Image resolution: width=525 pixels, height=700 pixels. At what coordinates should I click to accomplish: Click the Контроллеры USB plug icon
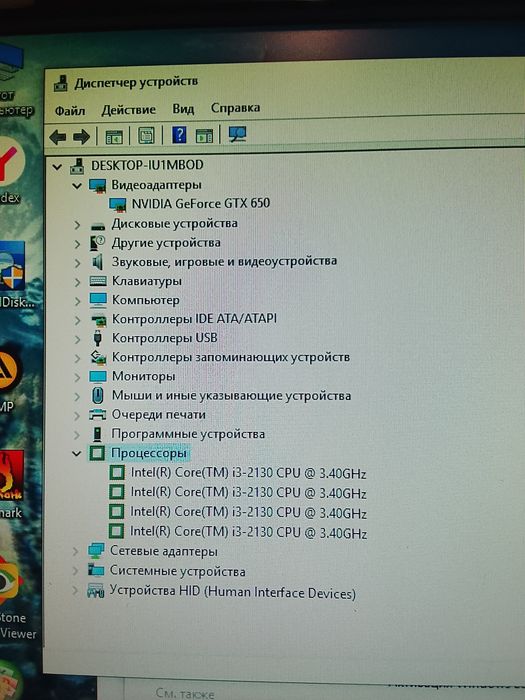[x=98, y=338]
